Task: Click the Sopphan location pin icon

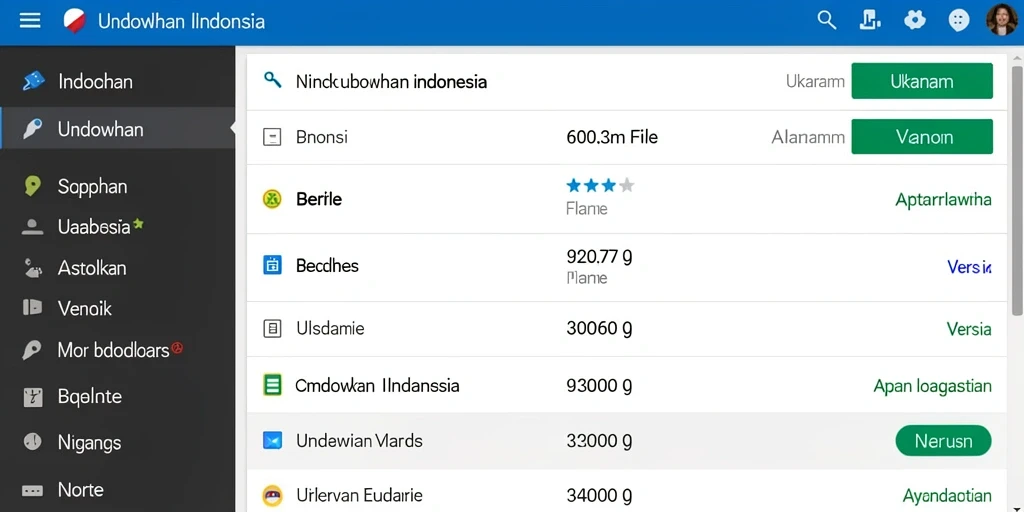Action: (32, 186)
